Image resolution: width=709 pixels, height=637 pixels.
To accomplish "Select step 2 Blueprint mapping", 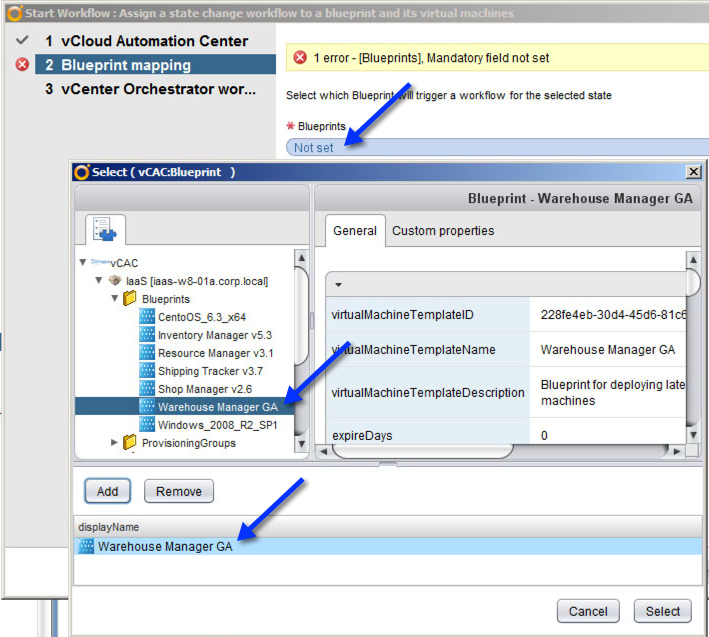I will click(x=155, y=65).
